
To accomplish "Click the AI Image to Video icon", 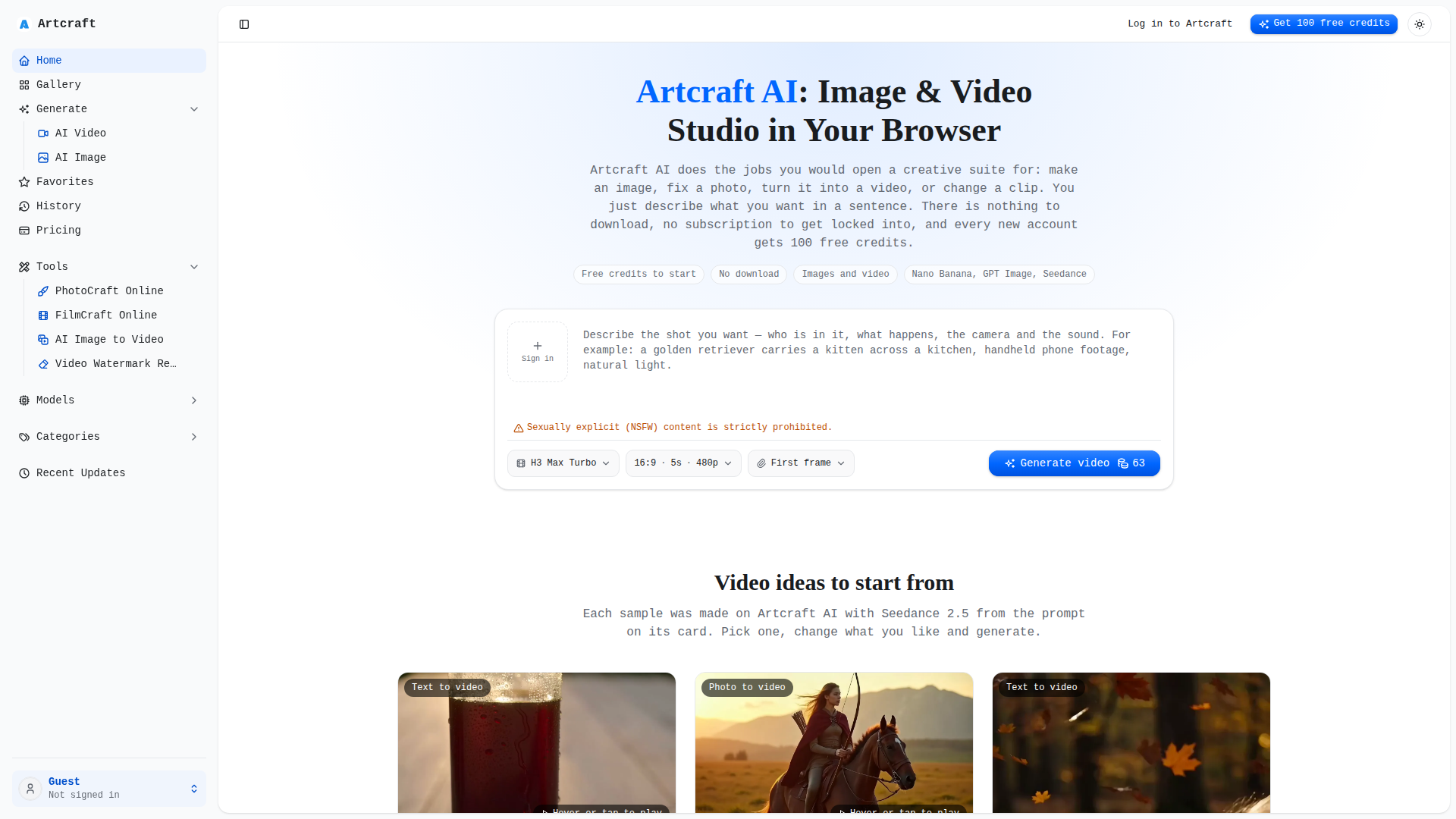I will tap(43, 340).
